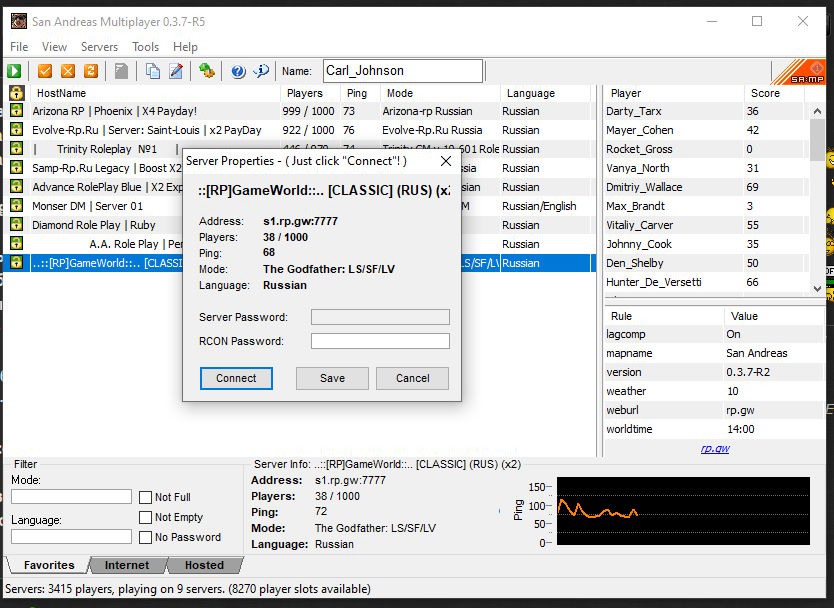This screenshot has height=608, width=834.
Task: Click the blue question mark Help icon
Action: click(238, 71)
